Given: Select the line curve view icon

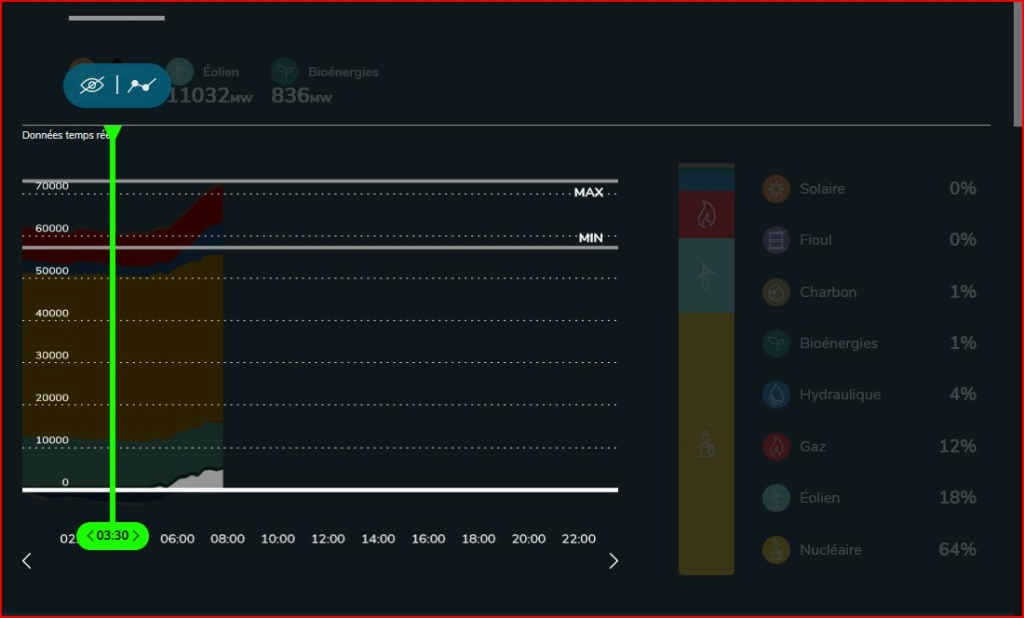Looking at the screenshot, I should 142,85.
